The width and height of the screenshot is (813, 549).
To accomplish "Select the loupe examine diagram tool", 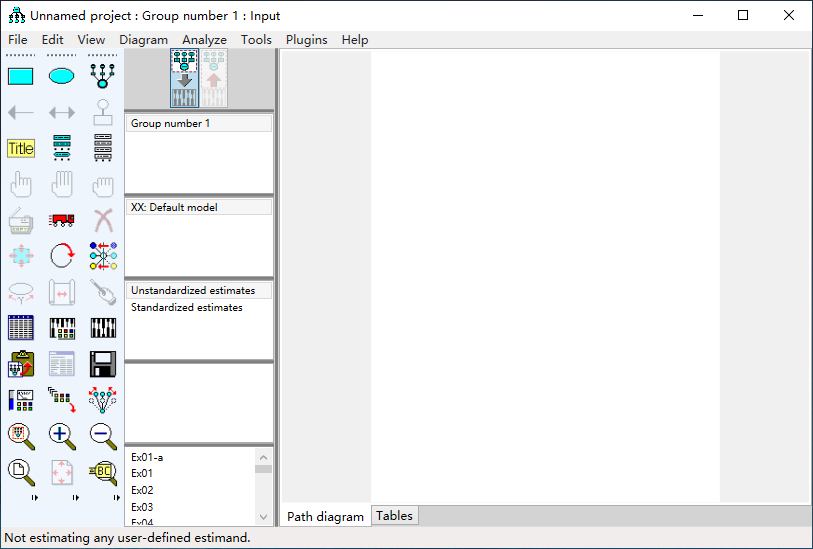I will [103, 472].
